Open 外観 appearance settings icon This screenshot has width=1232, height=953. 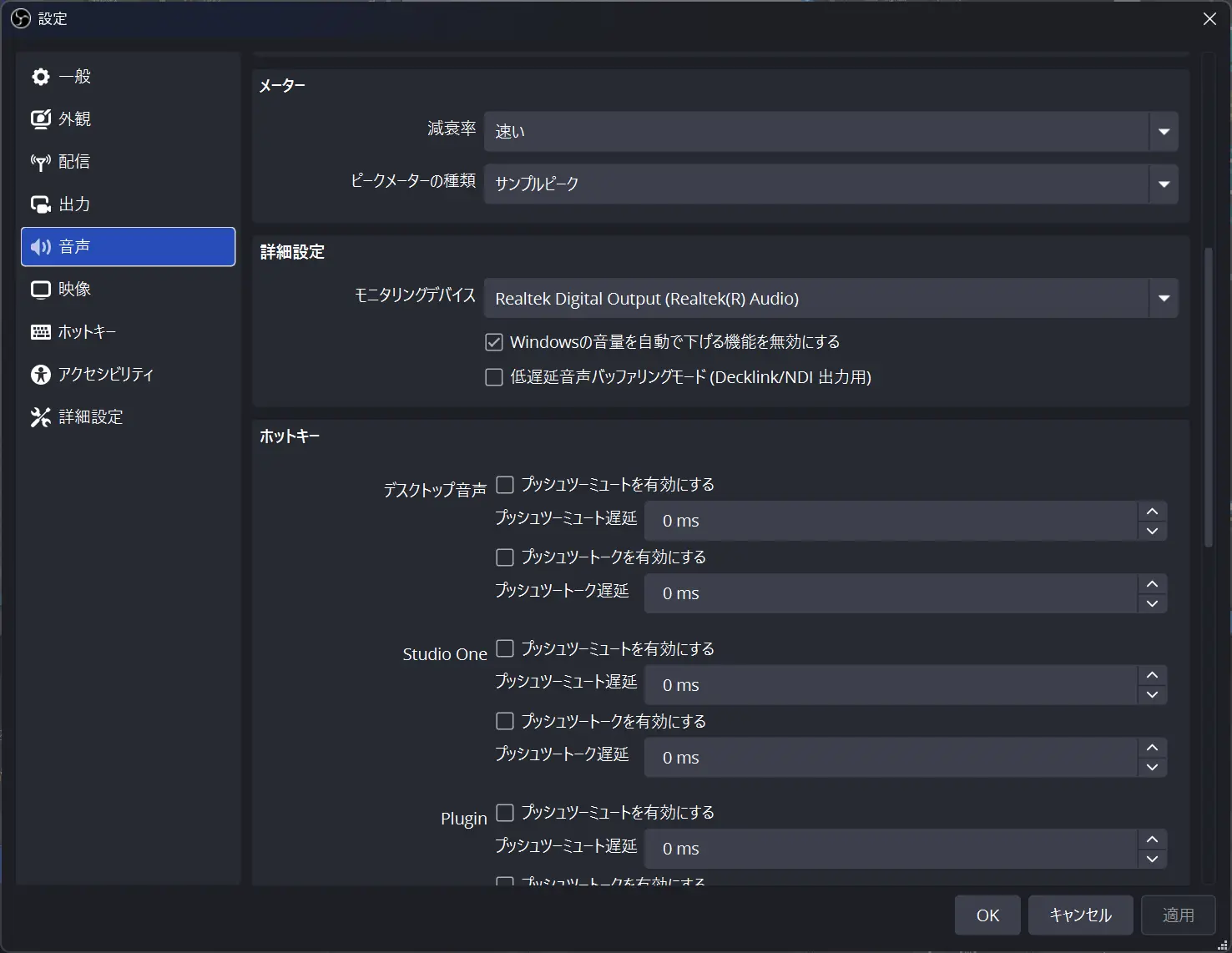coord(40,119)
